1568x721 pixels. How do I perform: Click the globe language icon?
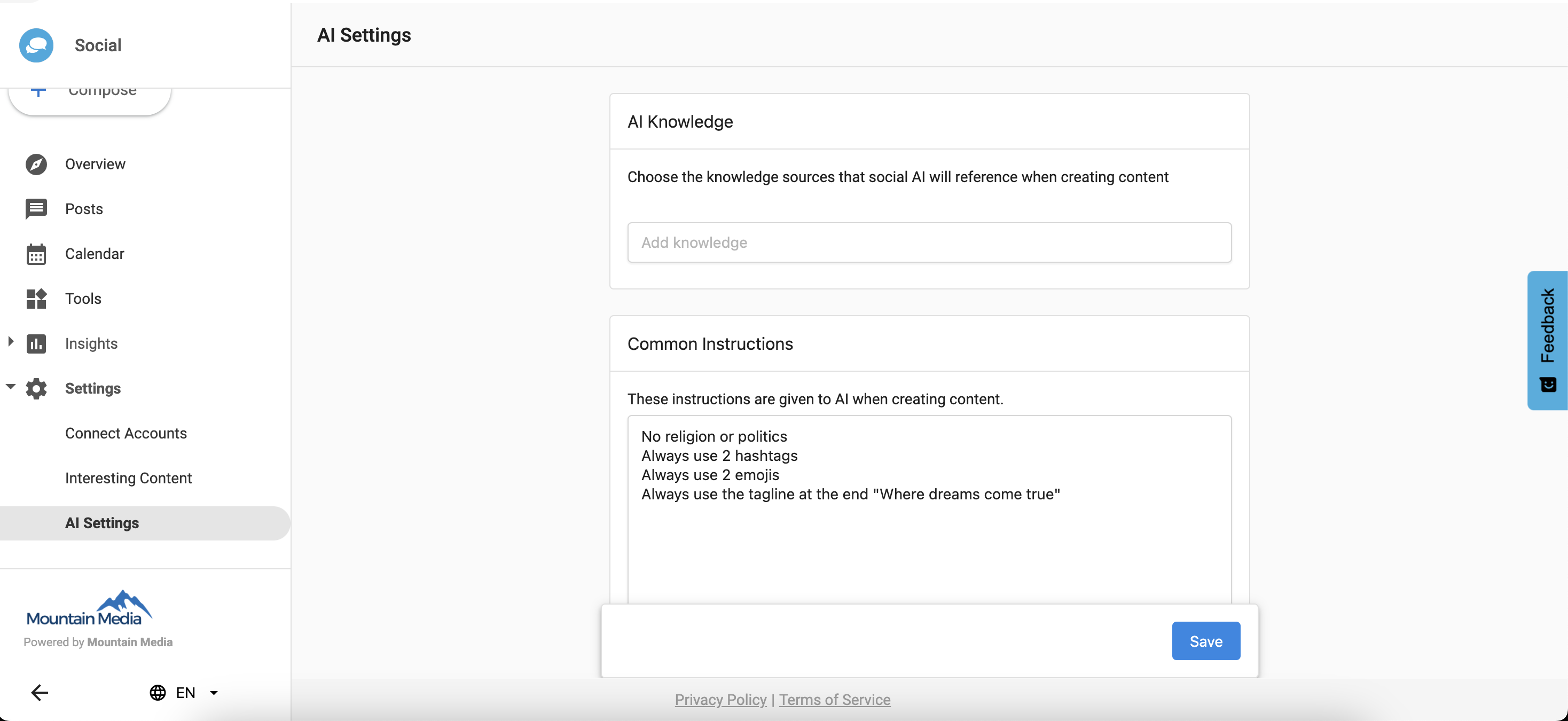click(158, 692)
